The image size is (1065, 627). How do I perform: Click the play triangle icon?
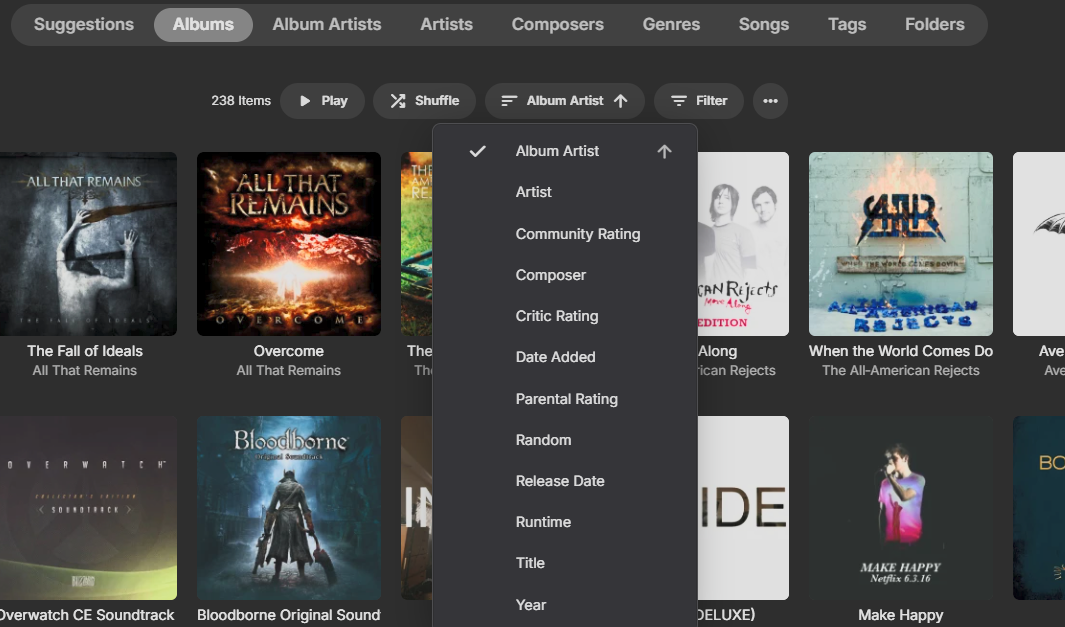305,101
